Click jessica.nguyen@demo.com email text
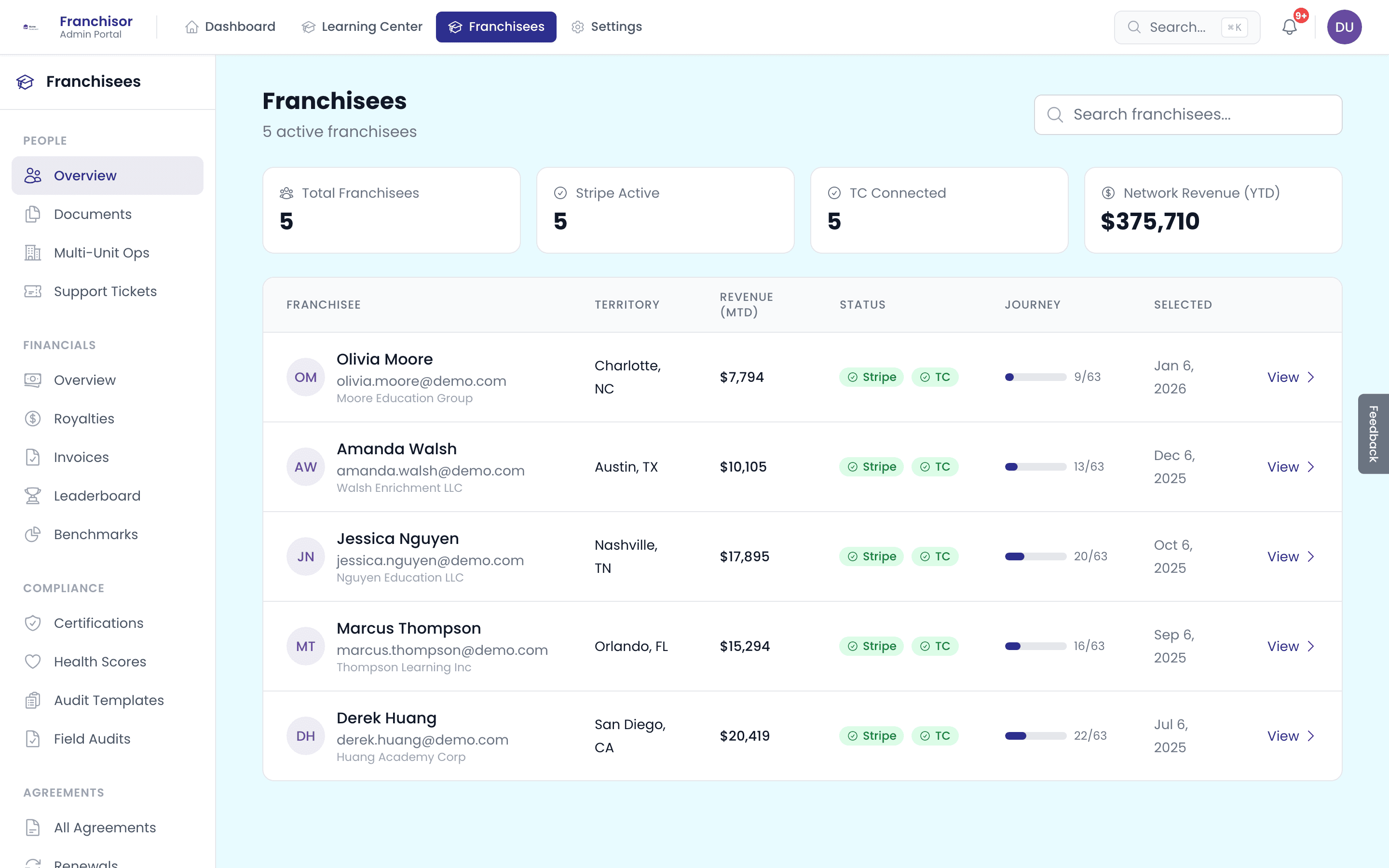This screenshot has width=1389, height=868. [x=430, y=560]
